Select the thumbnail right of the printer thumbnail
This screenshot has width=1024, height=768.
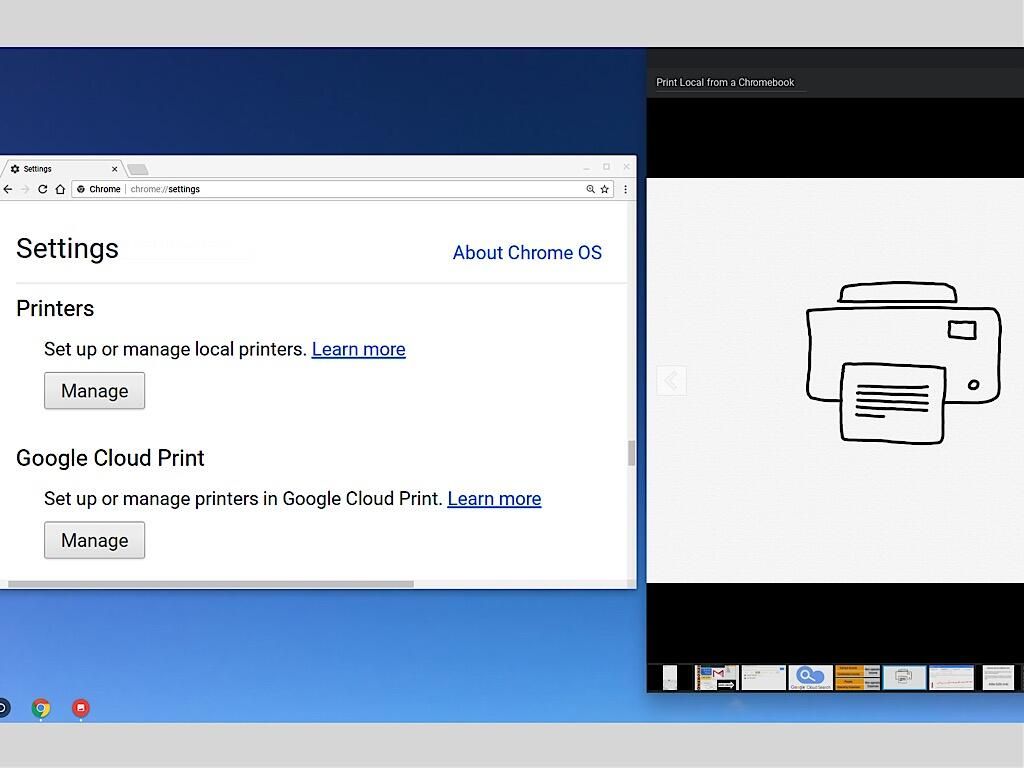pyautogui.click(x=952, y=678)
